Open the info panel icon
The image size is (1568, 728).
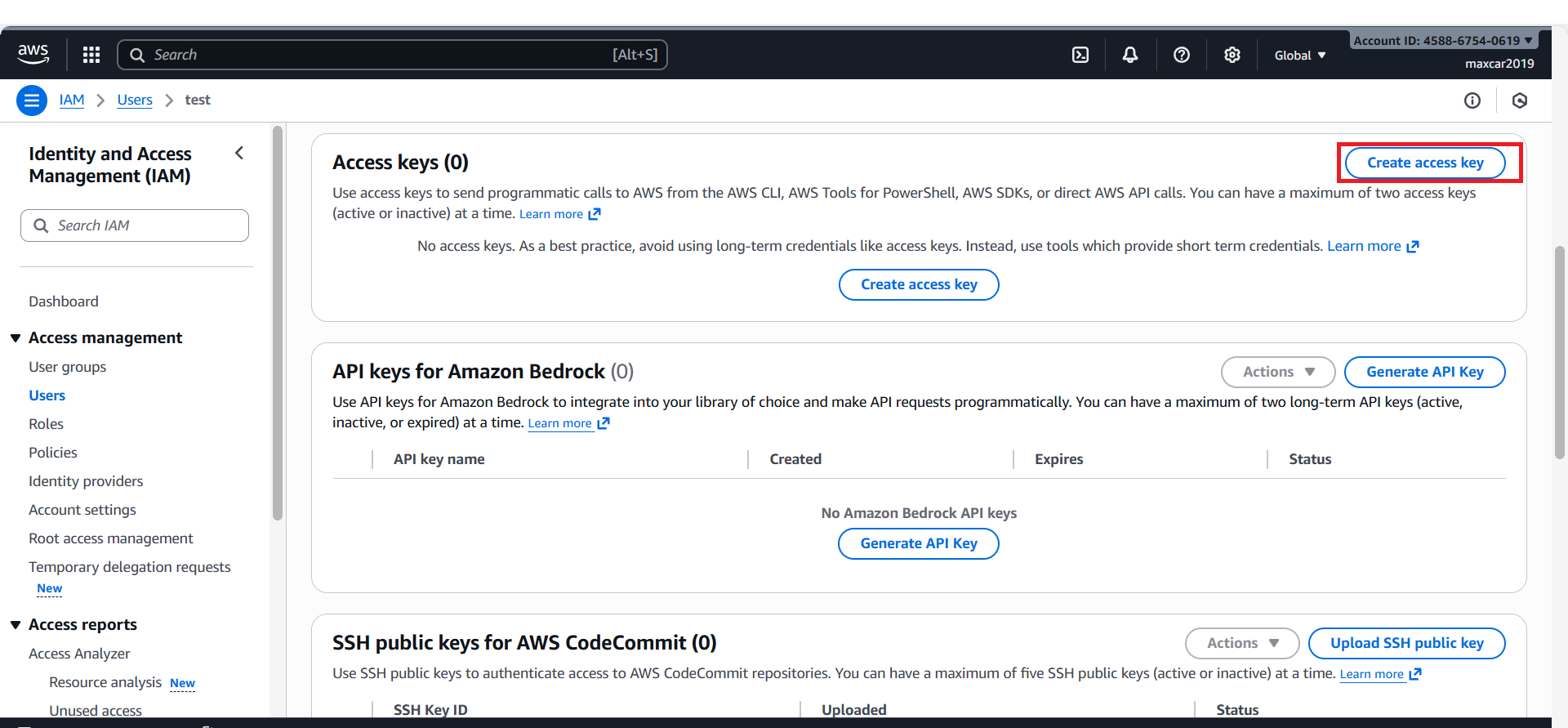[x=1472, y=100]
